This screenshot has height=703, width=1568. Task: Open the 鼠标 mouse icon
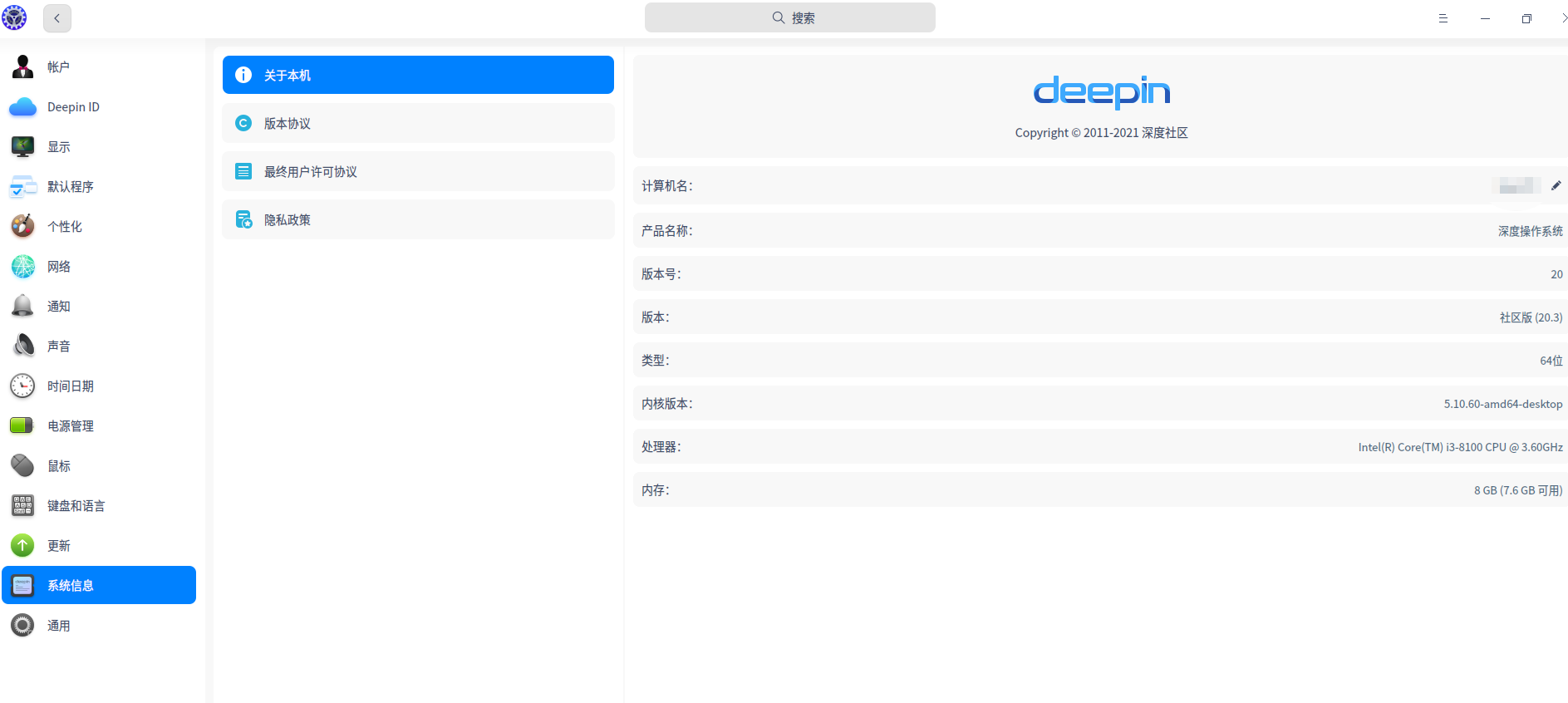(x=22, y=465)
